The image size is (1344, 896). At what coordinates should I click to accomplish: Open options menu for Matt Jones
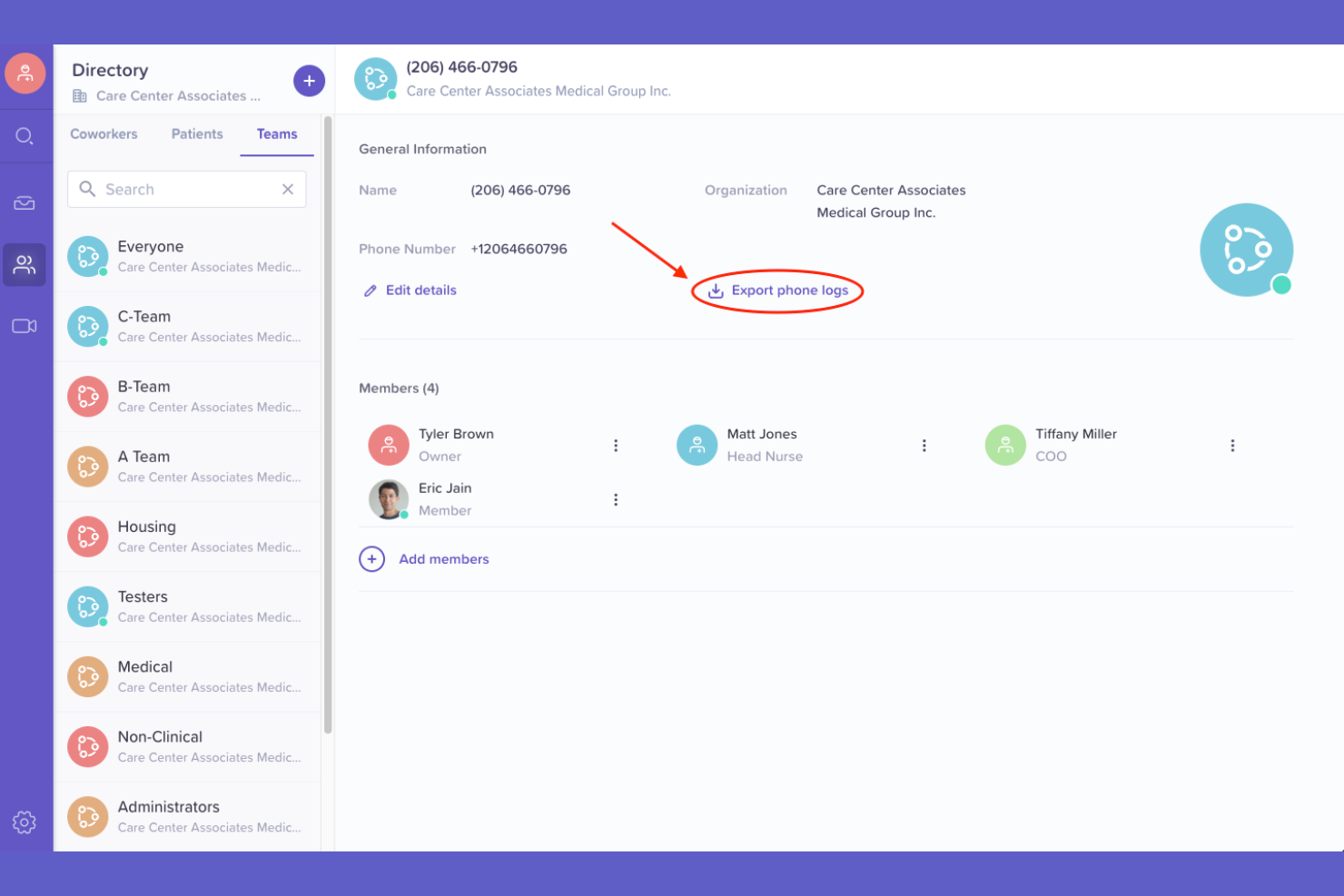[x=924, y=446]
